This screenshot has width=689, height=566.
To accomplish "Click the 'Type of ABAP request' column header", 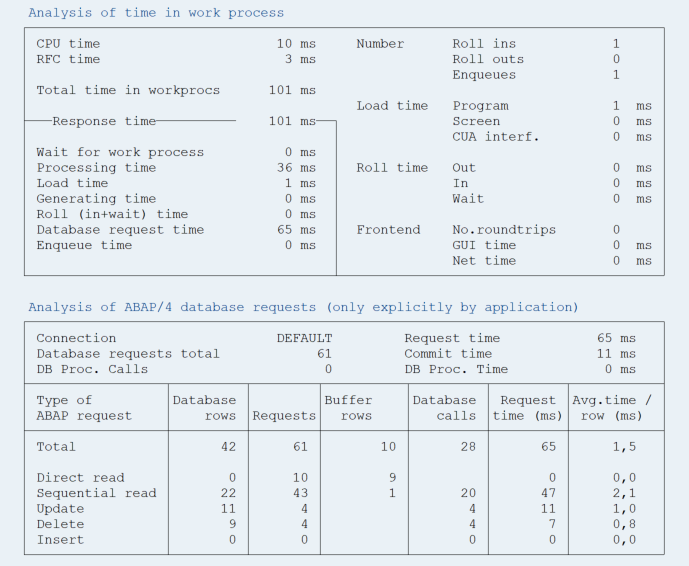I will 84,408.
